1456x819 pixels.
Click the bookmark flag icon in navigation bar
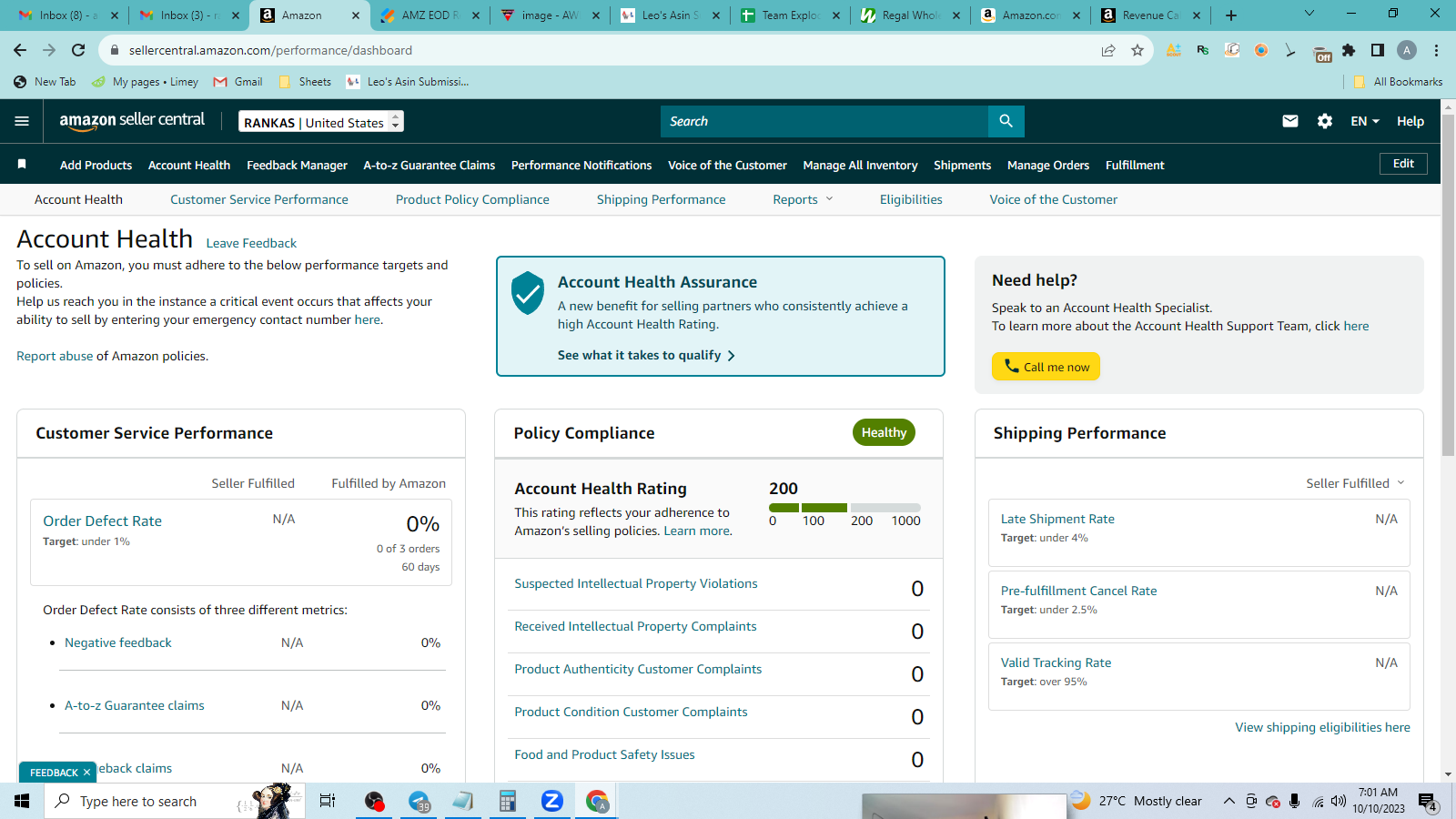(22, 164)
